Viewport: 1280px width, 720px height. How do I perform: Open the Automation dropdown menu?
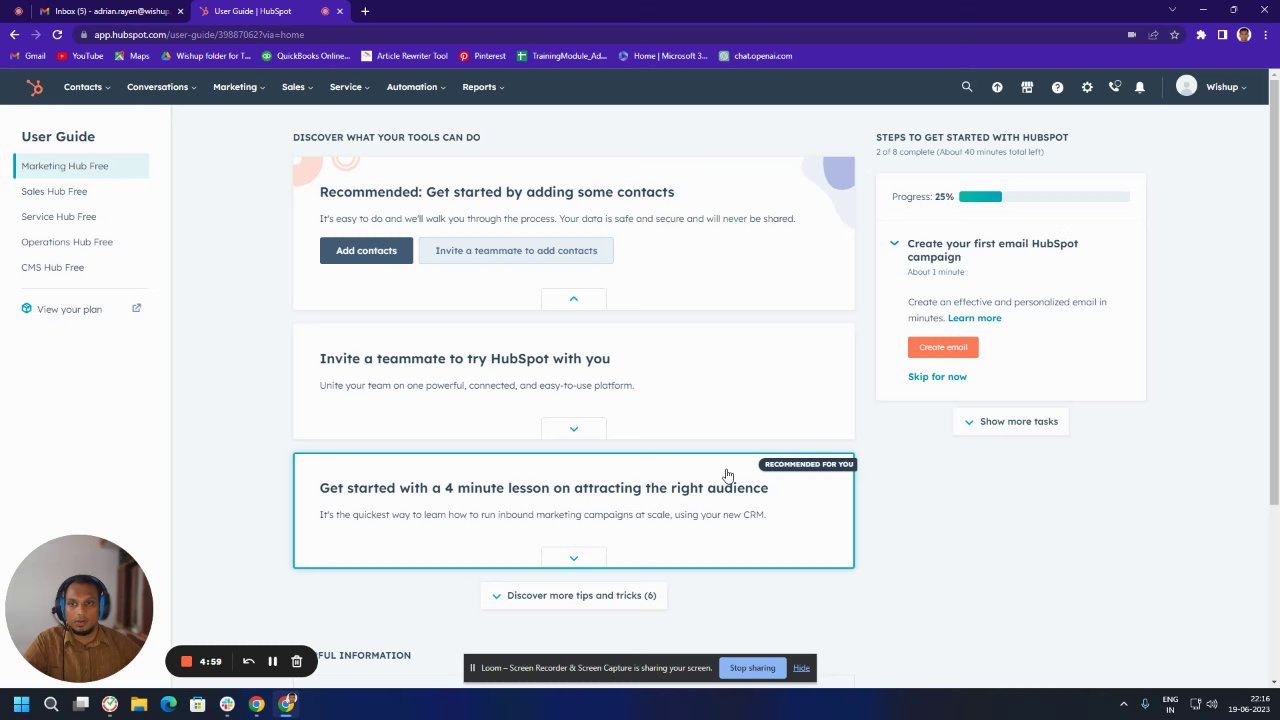coord(416,87)
